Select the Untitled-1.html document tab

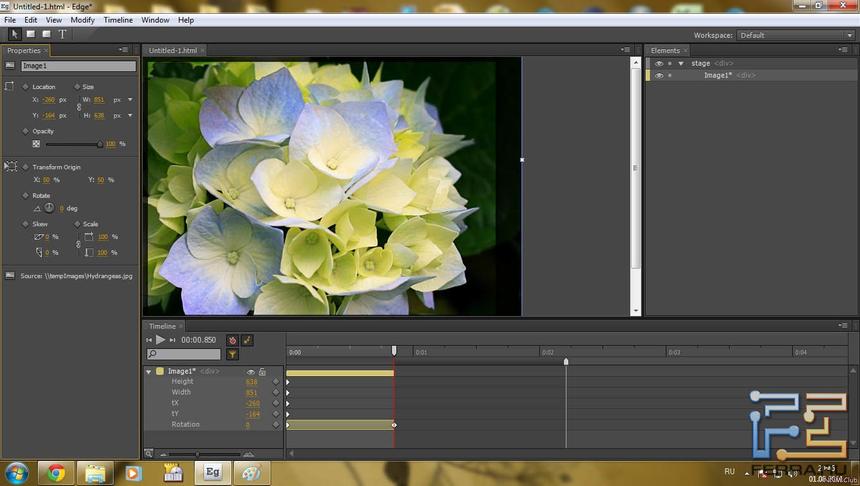coord(173,50)
